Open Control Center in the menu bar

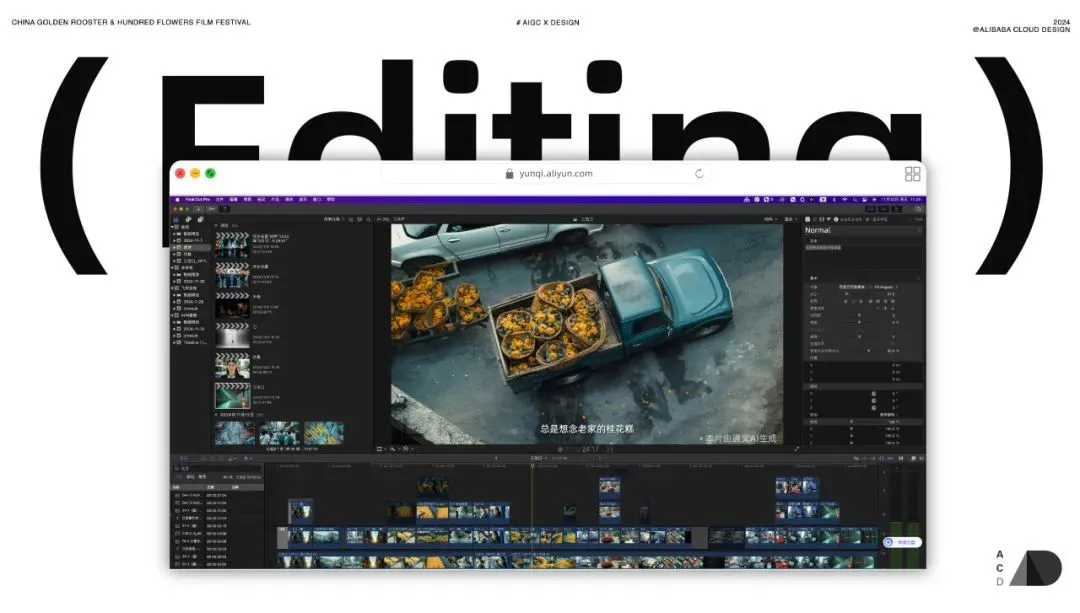pyautogui.click(x=864, y=200)
